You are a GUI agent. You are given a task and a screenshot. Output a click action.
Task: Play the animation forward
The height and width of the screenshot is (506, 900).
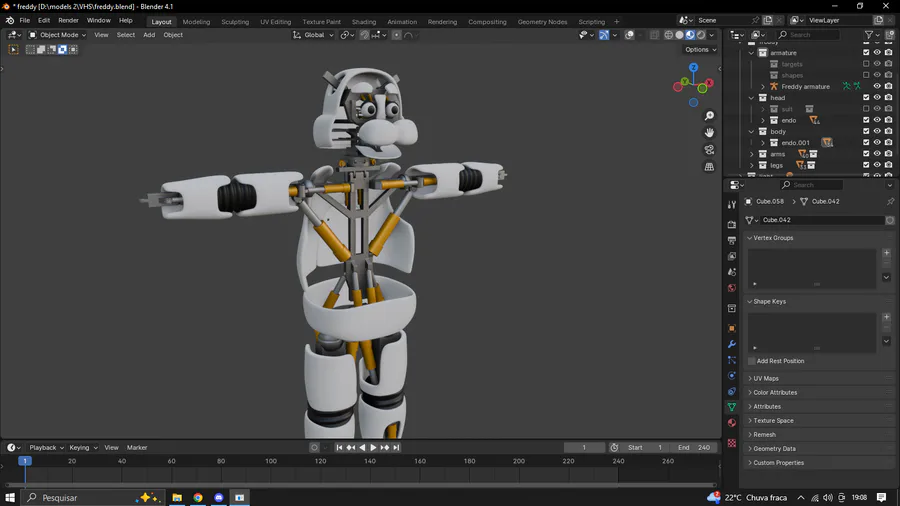coord(373,447)
